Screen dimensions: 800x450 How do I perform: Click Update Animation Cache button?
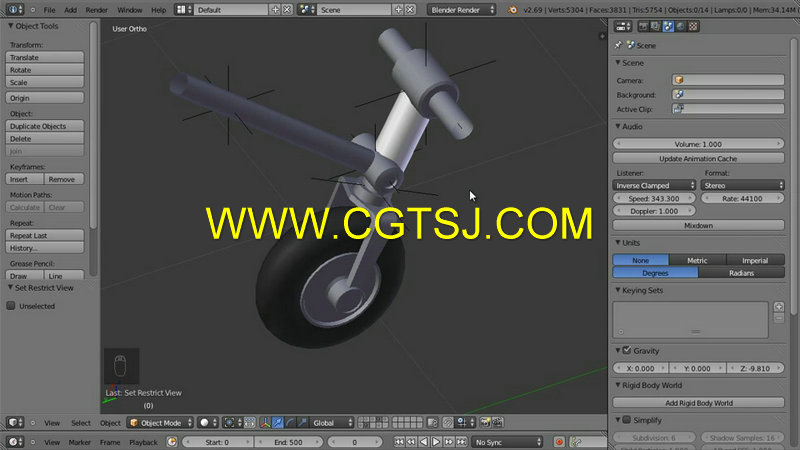pos(698,159)
